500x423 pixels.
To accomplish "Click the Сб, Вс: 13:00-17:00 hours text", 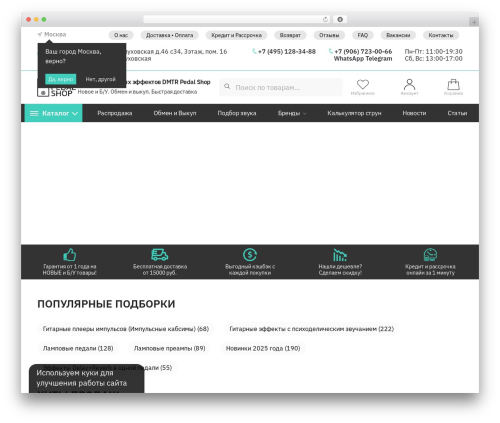I will 433,59.
